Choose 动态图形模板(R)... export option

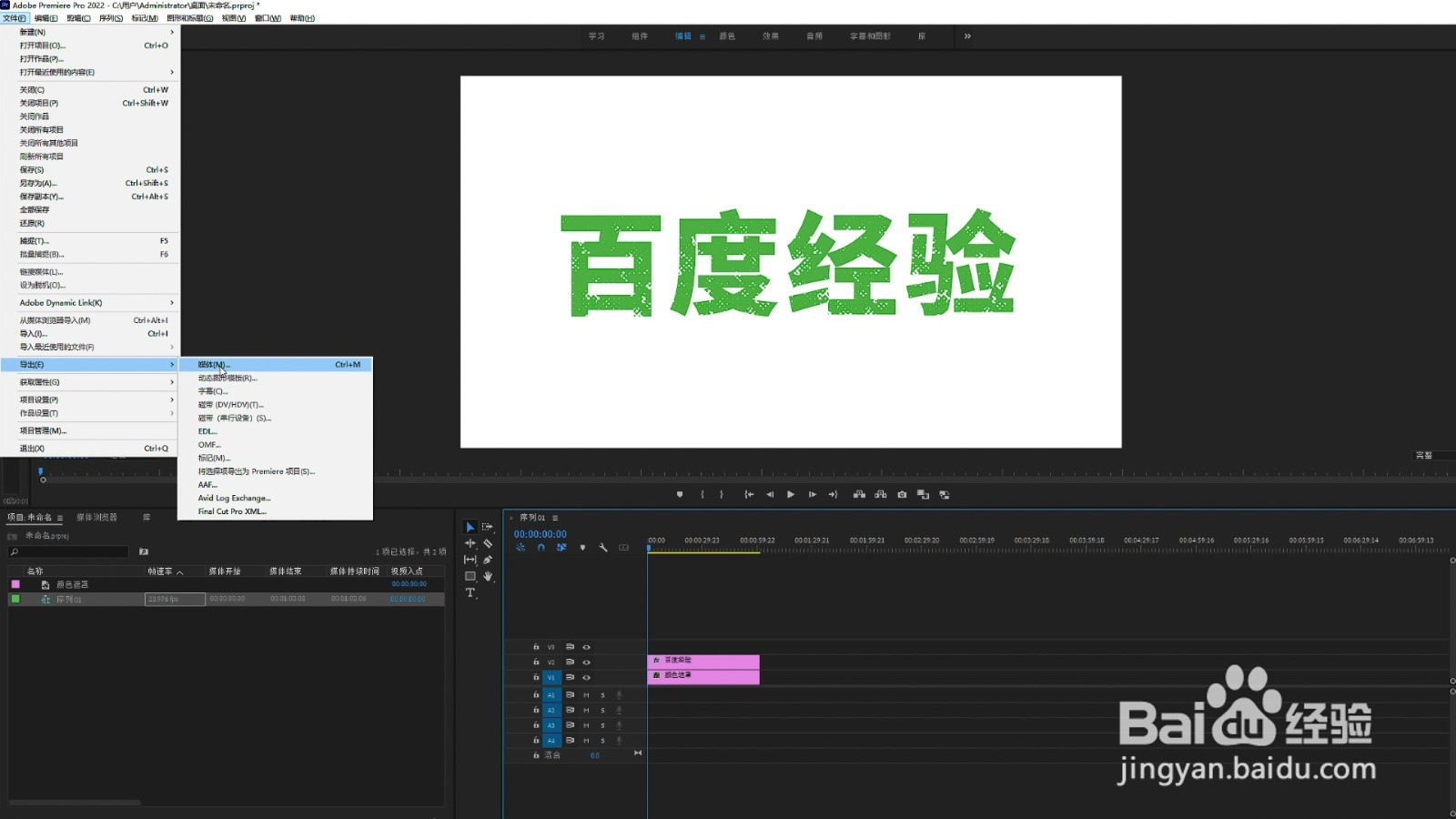click(x=276, y=378)
